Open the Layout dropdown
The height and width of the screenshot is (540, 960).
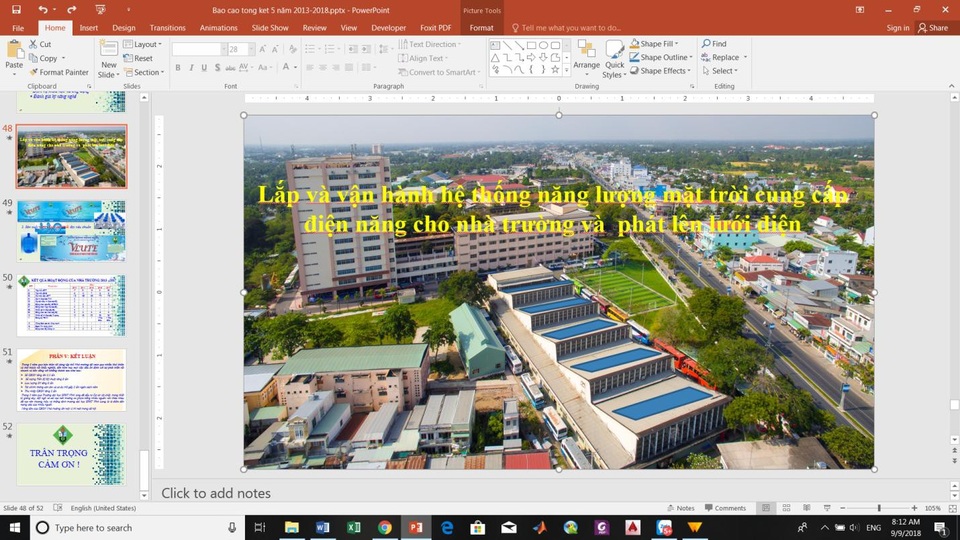click(147, 44)
